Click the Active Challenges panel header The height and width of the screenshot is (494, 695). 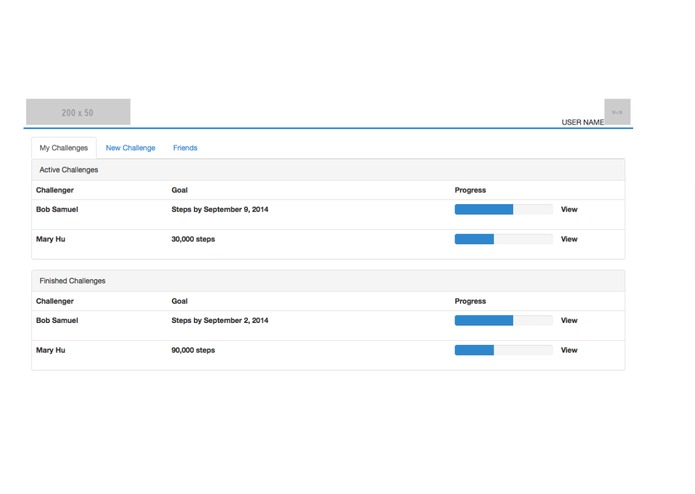(x=328, y=170)
